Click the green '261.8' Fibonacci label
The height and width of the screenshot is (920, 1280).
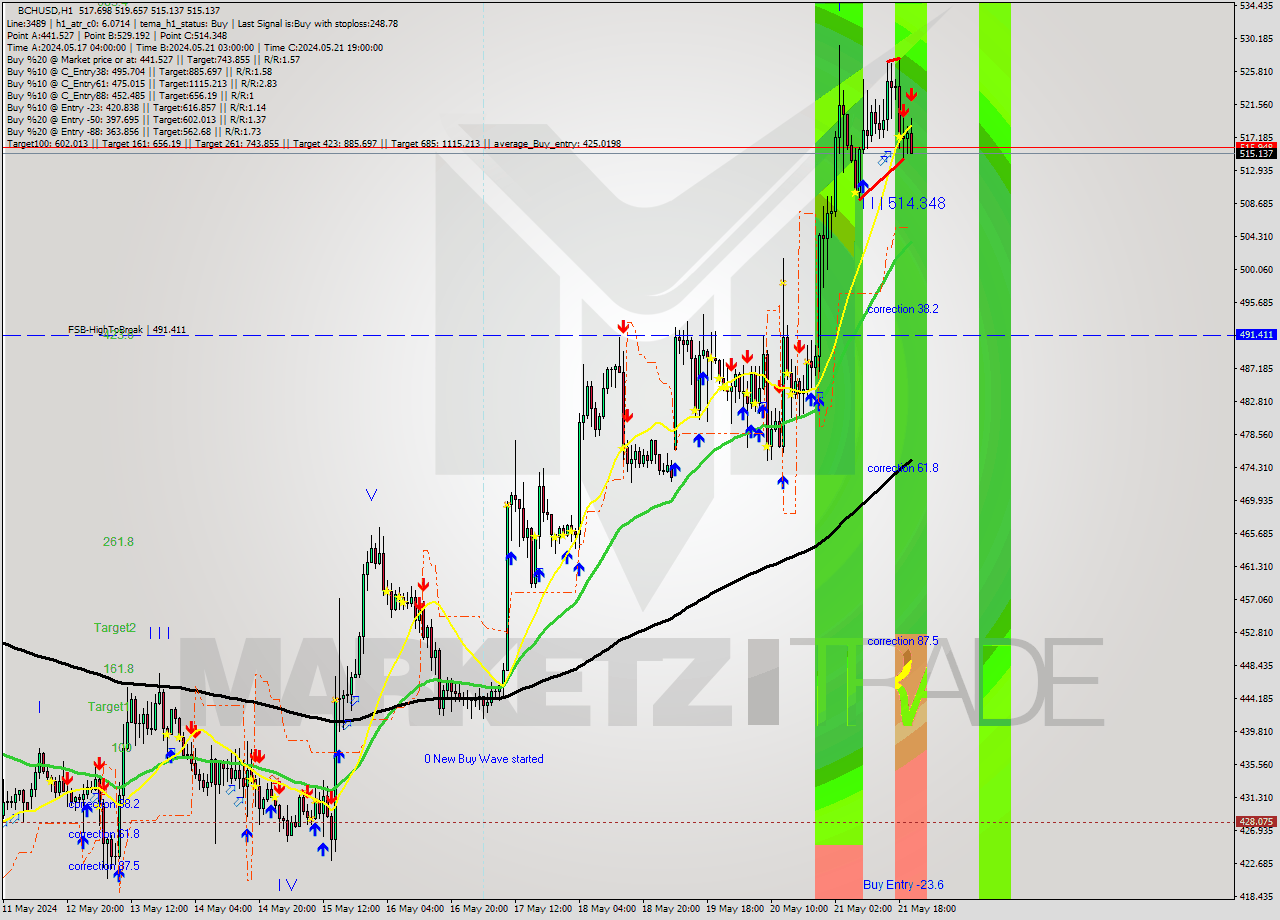[x=118, y=541]
